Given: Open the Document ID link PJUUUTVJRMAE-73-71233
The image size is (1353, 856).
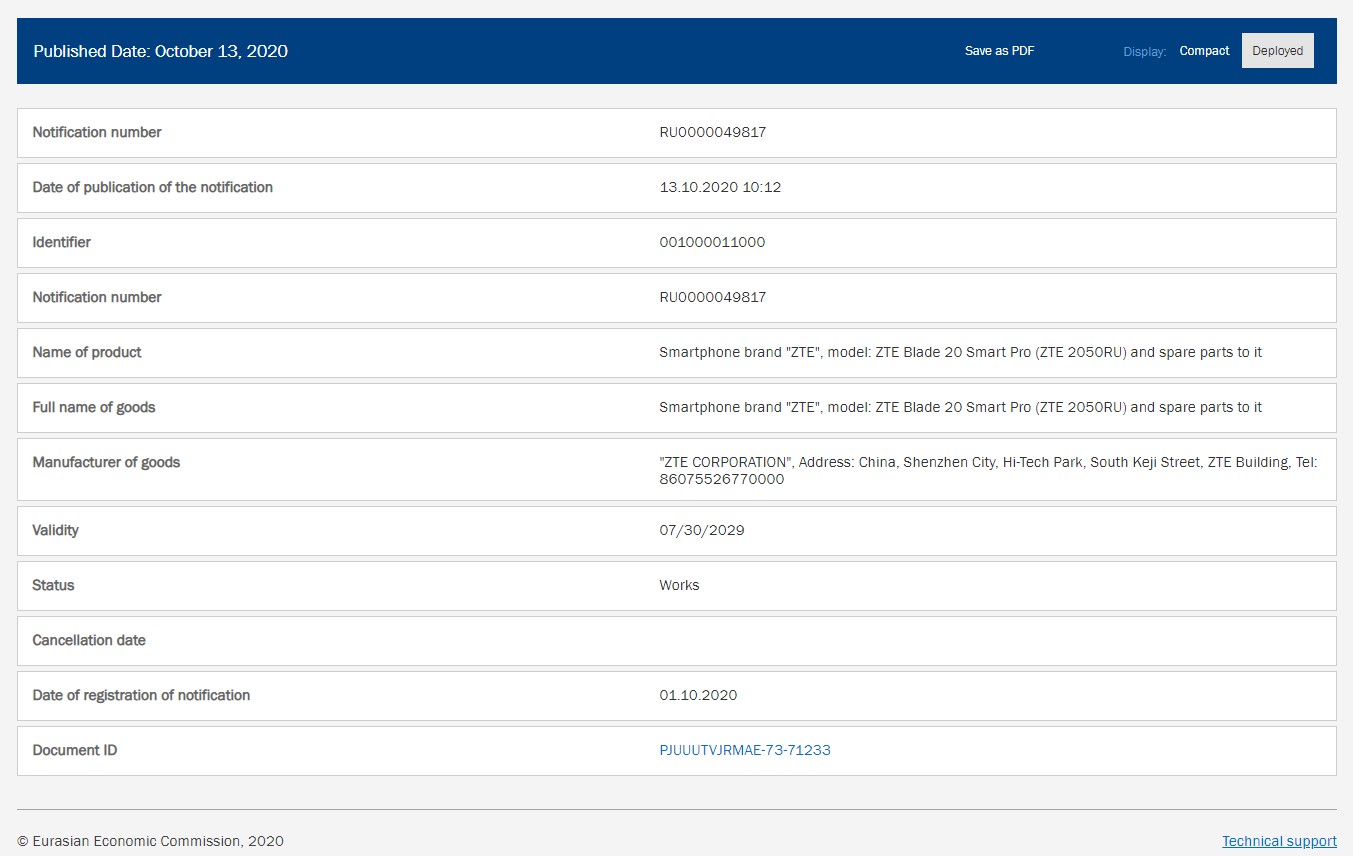Looking at the screenshot, I should pos(744,749).
